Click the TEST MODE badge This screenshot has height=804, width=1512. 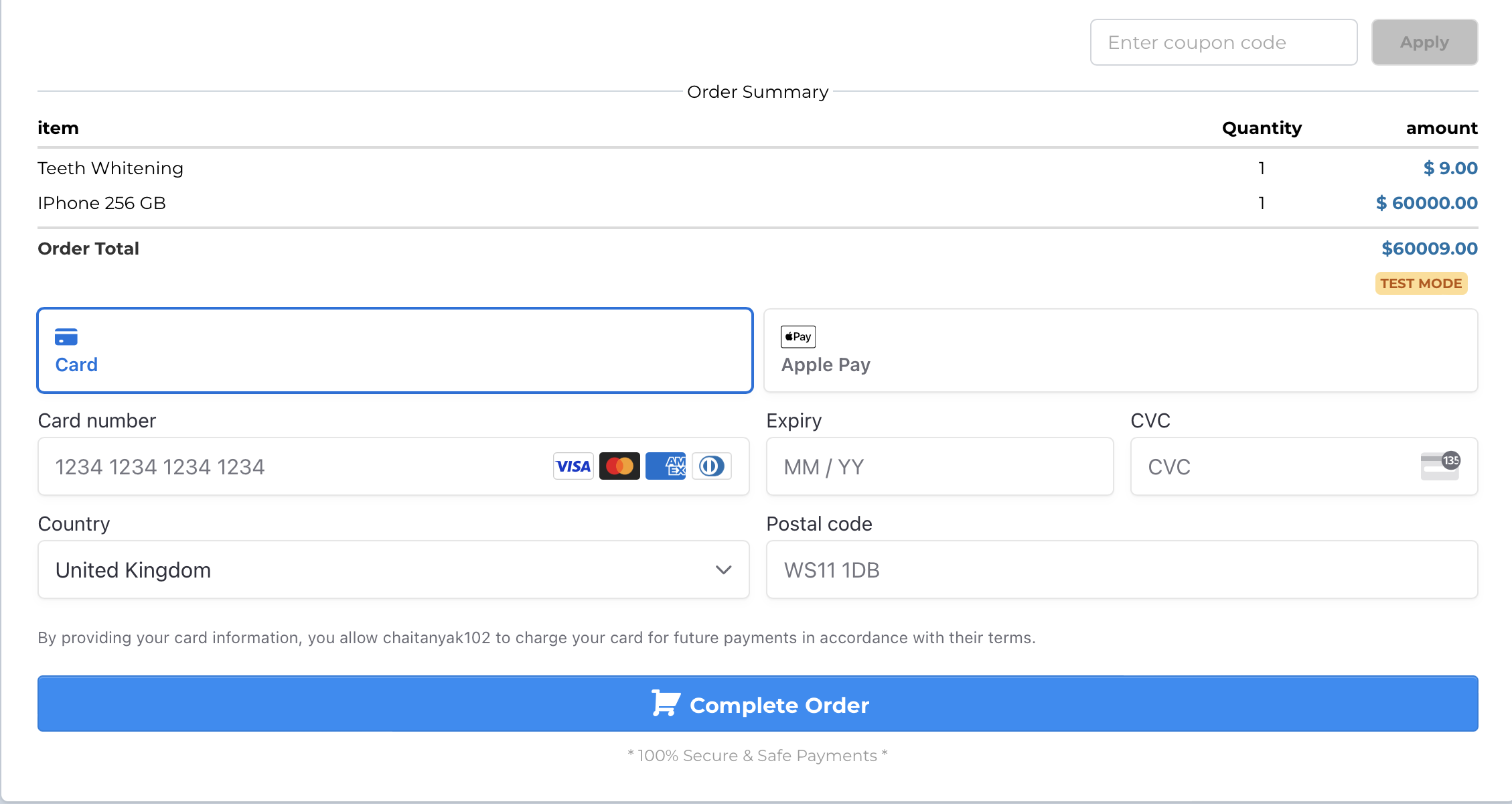(x=1421, y=283)
